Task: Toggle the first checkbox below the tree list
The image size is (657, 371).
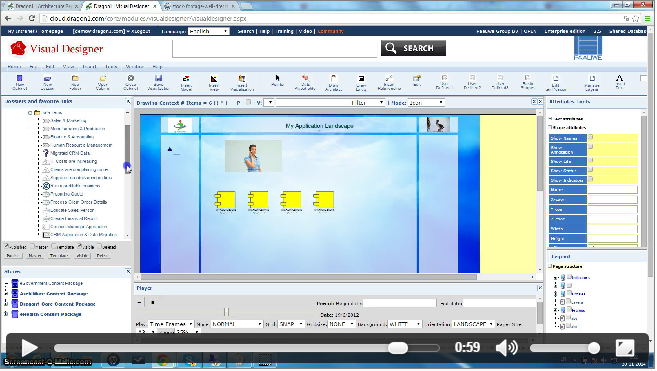Action: coord(7,246)
